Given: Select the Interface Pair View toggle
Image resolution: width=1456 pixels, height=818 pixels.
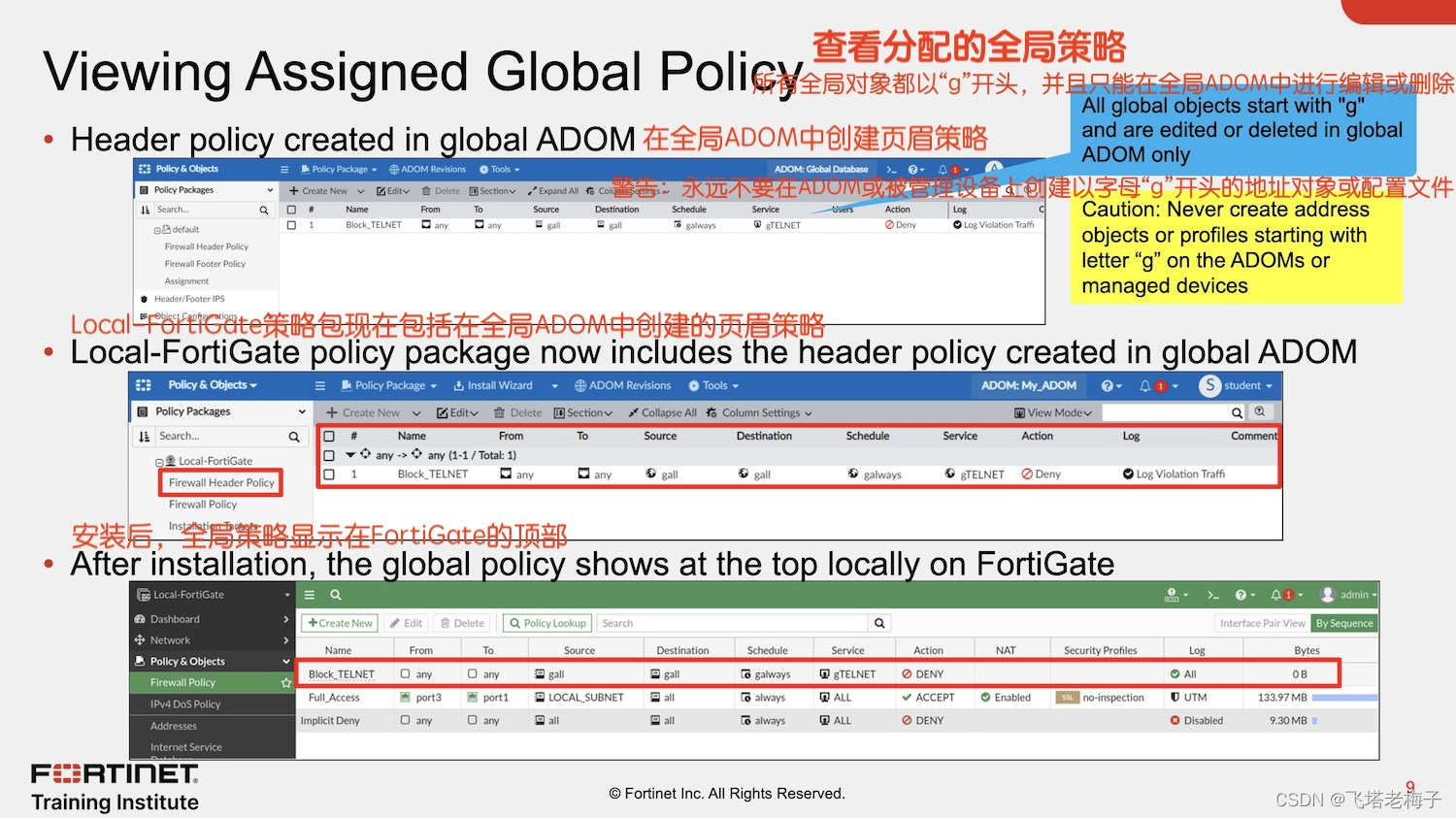Looking at the screenshot, I should tap(1262, 623).
